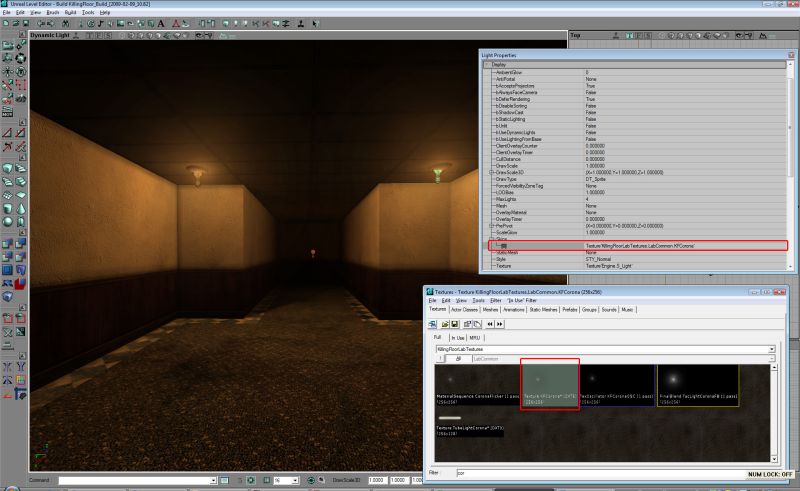Viewport: 800px width, 491px height.
Task: Click scroll down arrow in Light Properties
Action: [790, 267]
